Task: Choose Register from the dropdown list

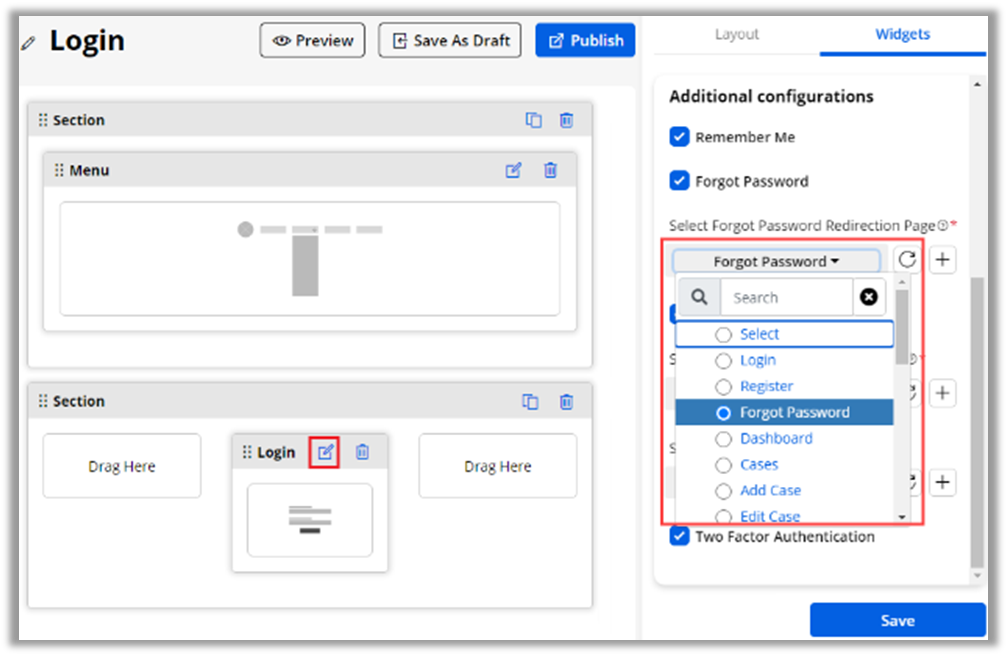Action: click(x=766, y=386)
